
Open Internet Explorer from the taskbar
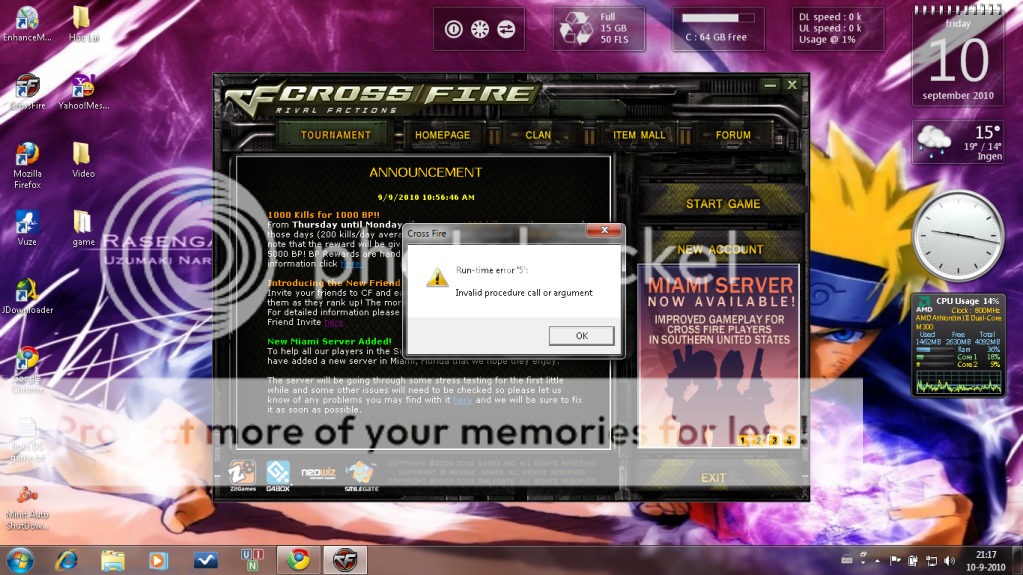pos(67,559)
